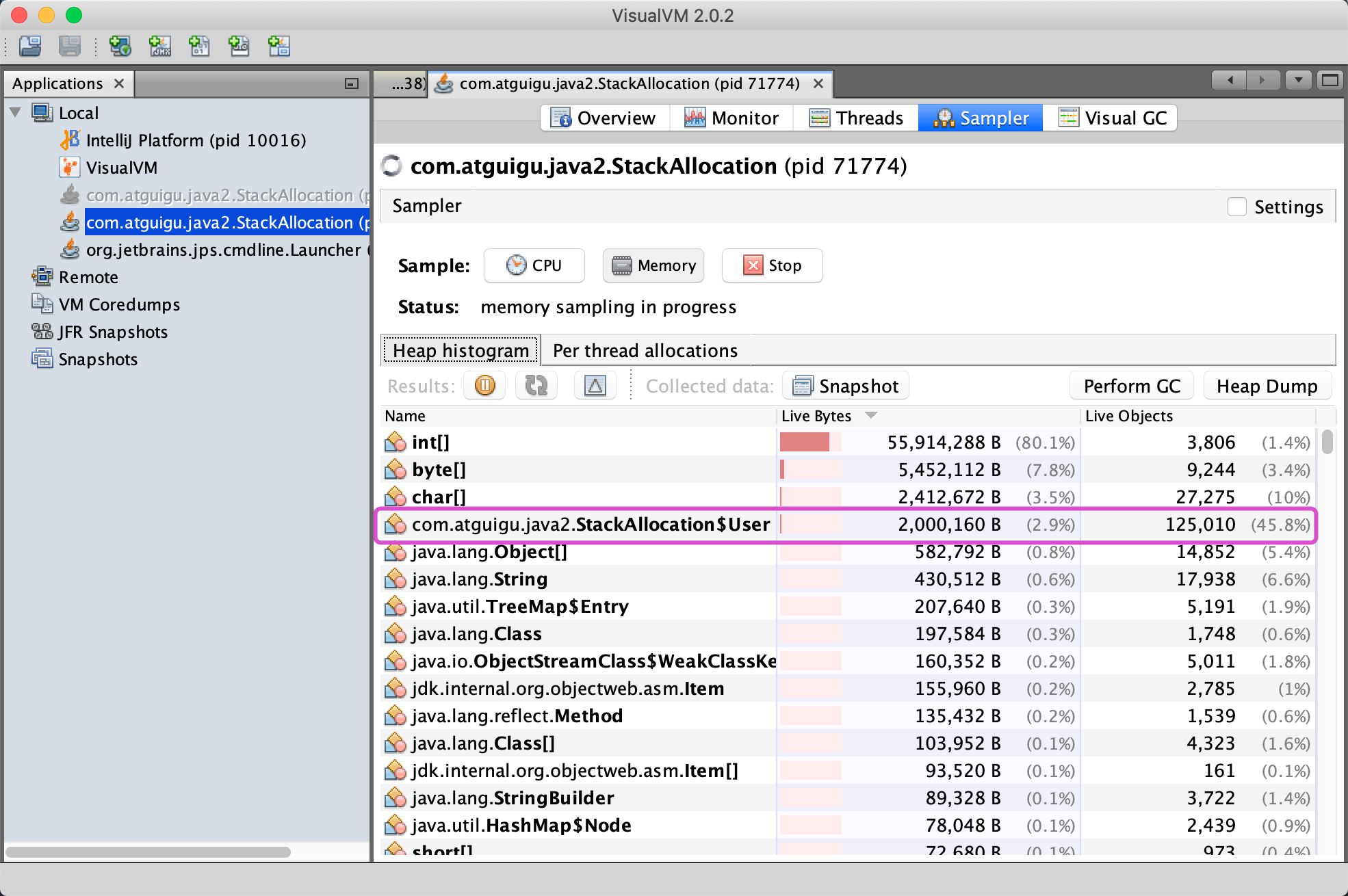Collapse the Local tree node
Screen dimensions: 1348x896
(x=15, y=112)
